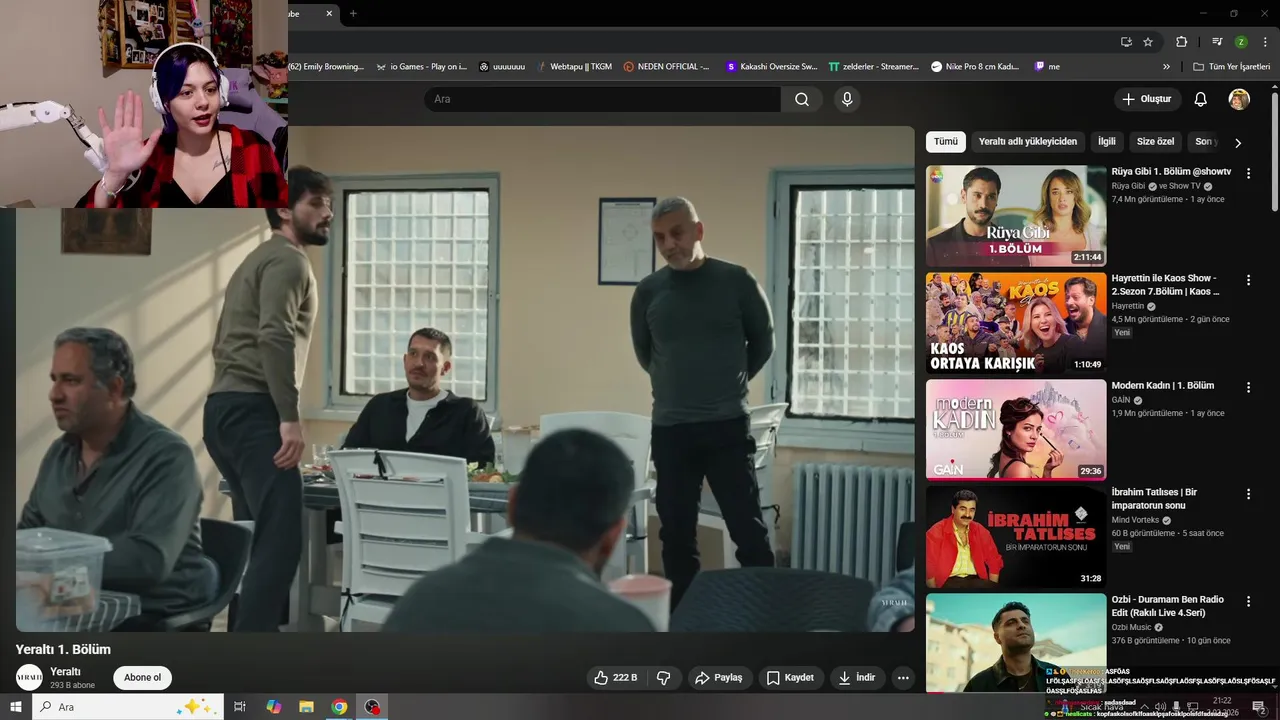This screenshot has height=720, width=1280.
Task: Open options menu for Modern Kadın video
Action: click(x=1248, y=387)
